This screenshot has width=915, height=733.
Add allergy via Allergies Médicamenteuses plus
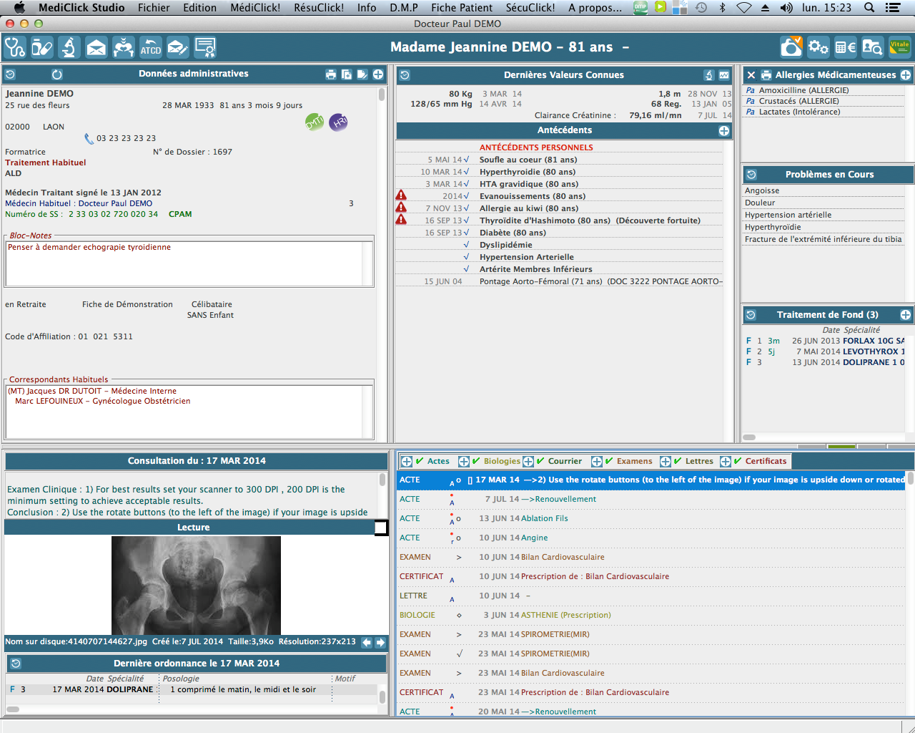click(905, 75)
